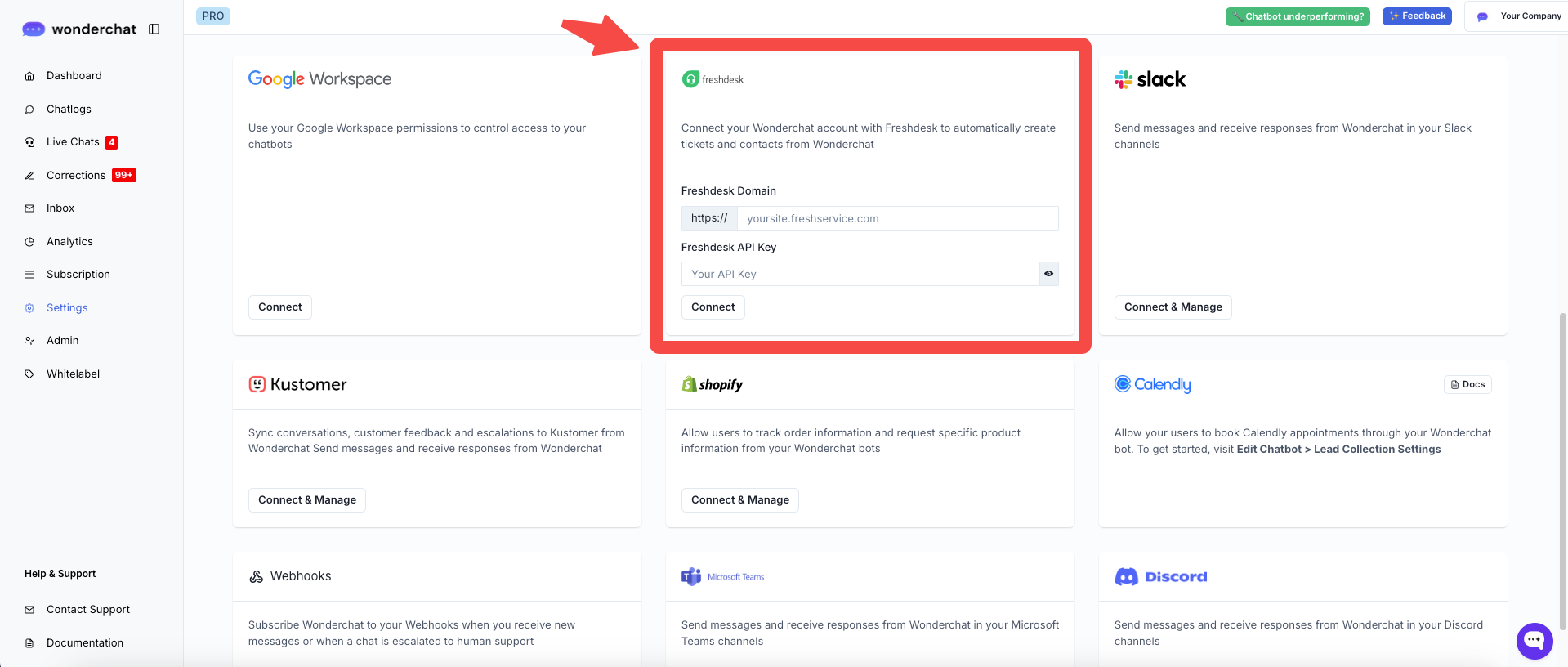Click the Subscription card icon
1568x667 pixels.
(29, 275)
